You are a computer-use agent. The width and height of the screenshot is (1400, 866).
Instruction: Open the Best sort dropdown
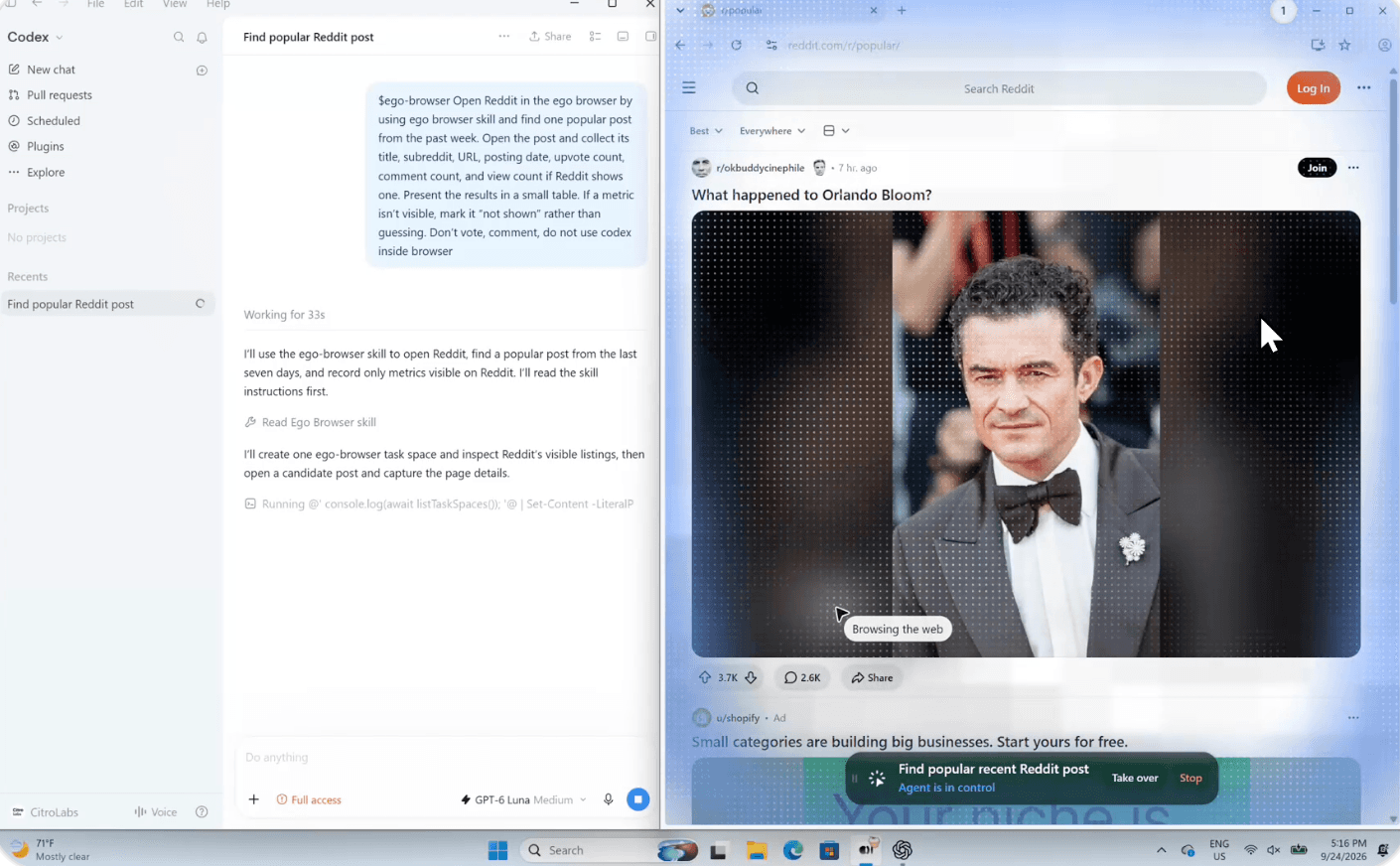[706, 131]
